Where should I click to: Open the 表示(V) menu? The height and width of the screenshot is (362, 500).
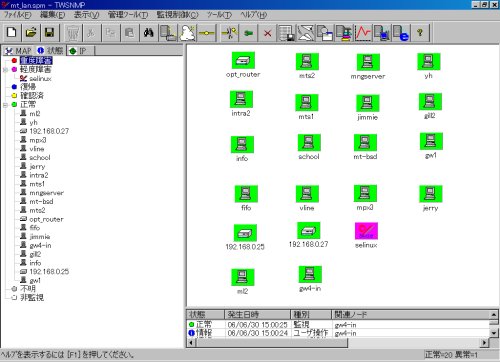click(x=86, y=15)
